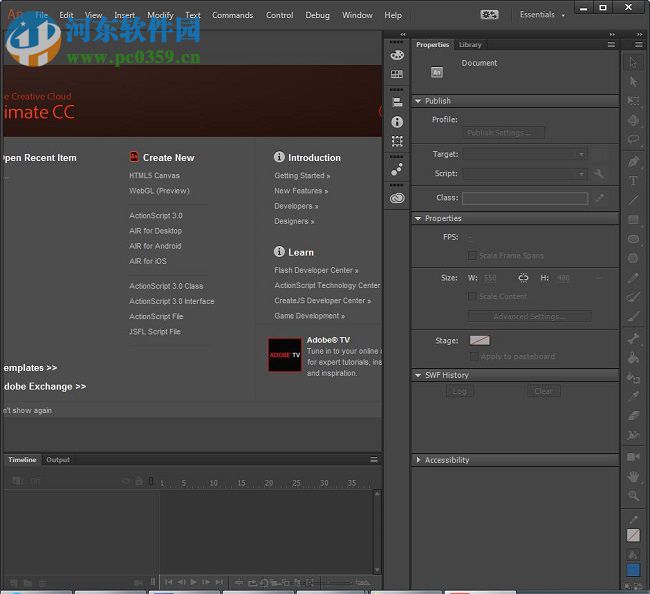Select the Rectangle tool
Viewport: 650px width, 594px height.
tap(633, 220)
